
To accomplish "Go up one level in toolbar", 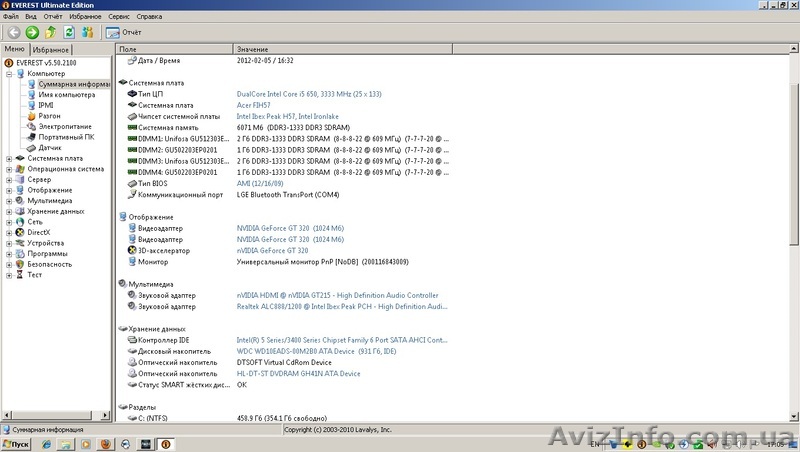I will click(51, 33).
